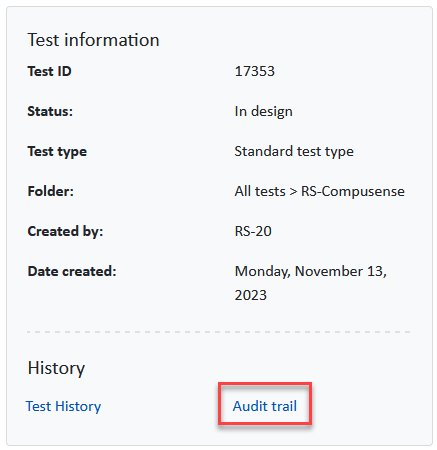Image resolution: width=437 pixels, height=450 pixels.
Task: Click 'RS-Compusense' in the folder path
Action: (353, 191)
